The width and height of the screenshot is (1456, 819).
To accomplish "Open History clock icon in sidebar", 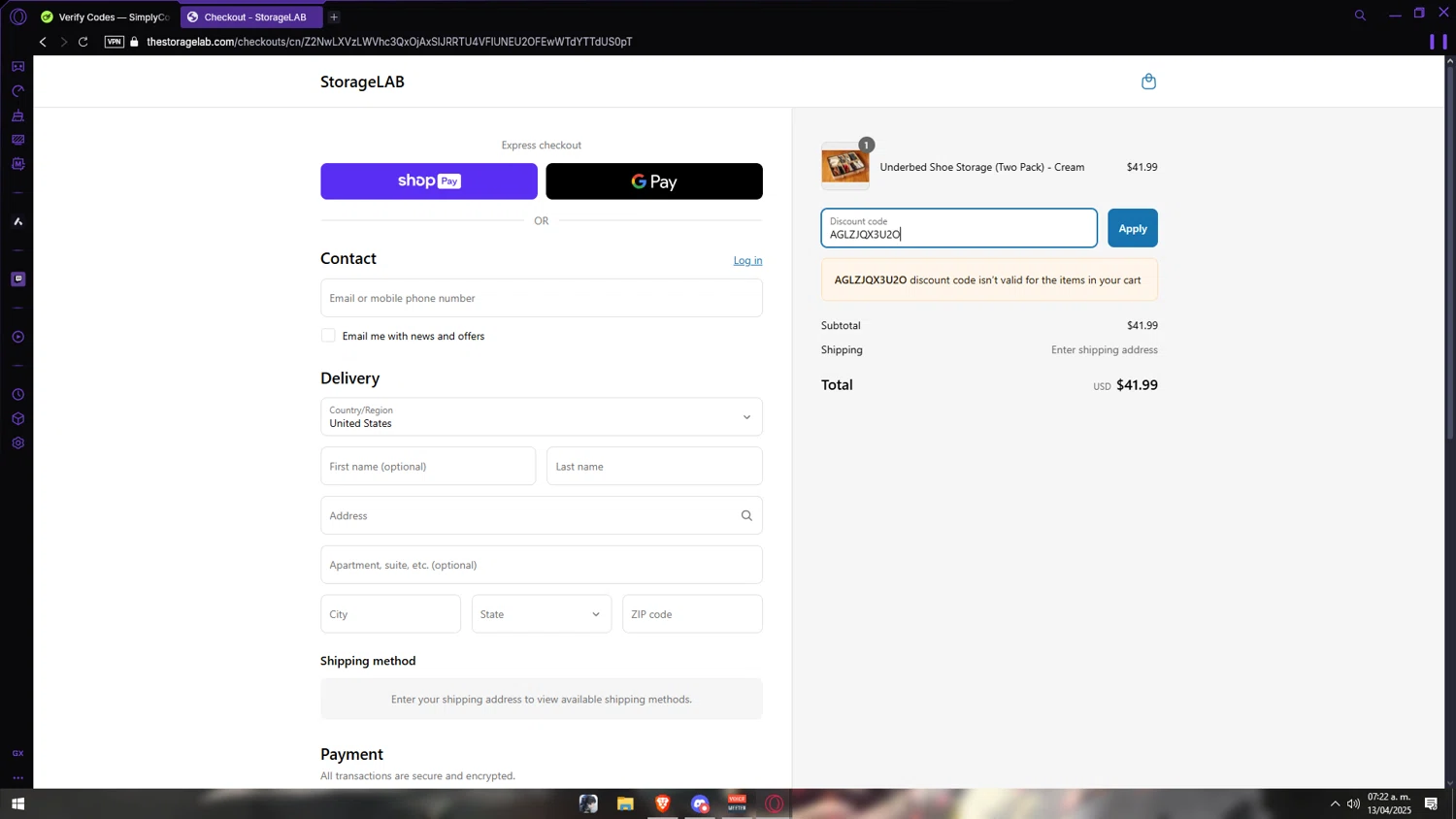I will click(x=17, y=395).
